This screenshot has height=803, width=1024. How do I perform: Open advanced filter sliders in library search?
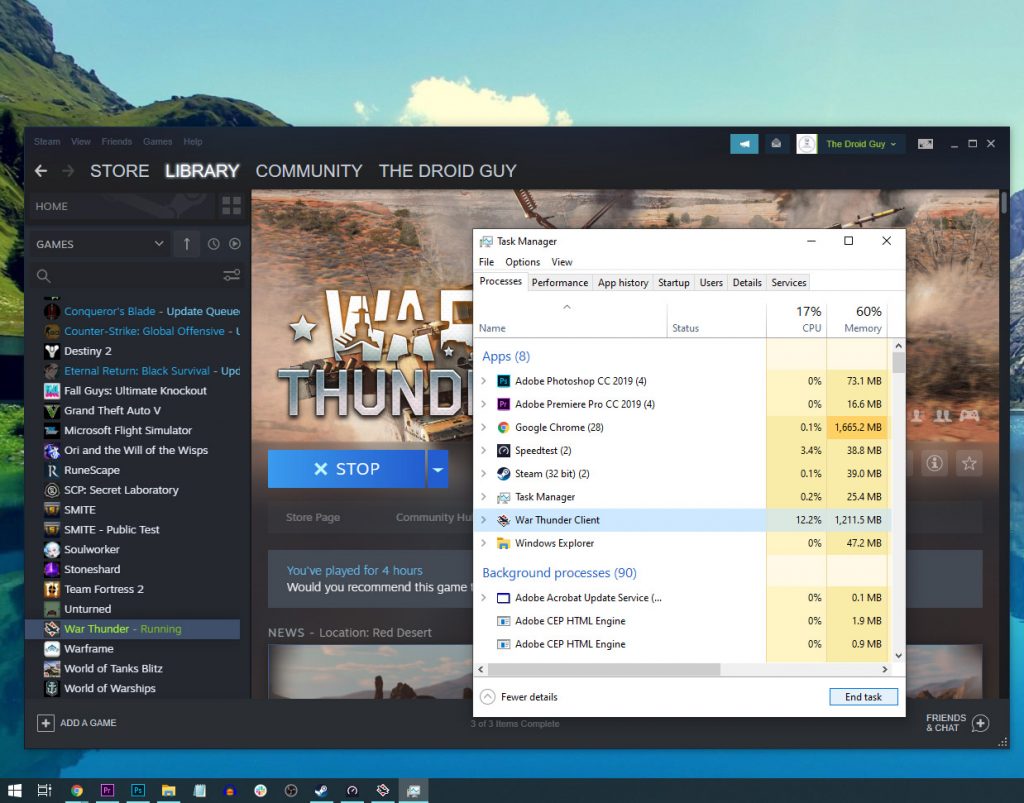[231, 275]
